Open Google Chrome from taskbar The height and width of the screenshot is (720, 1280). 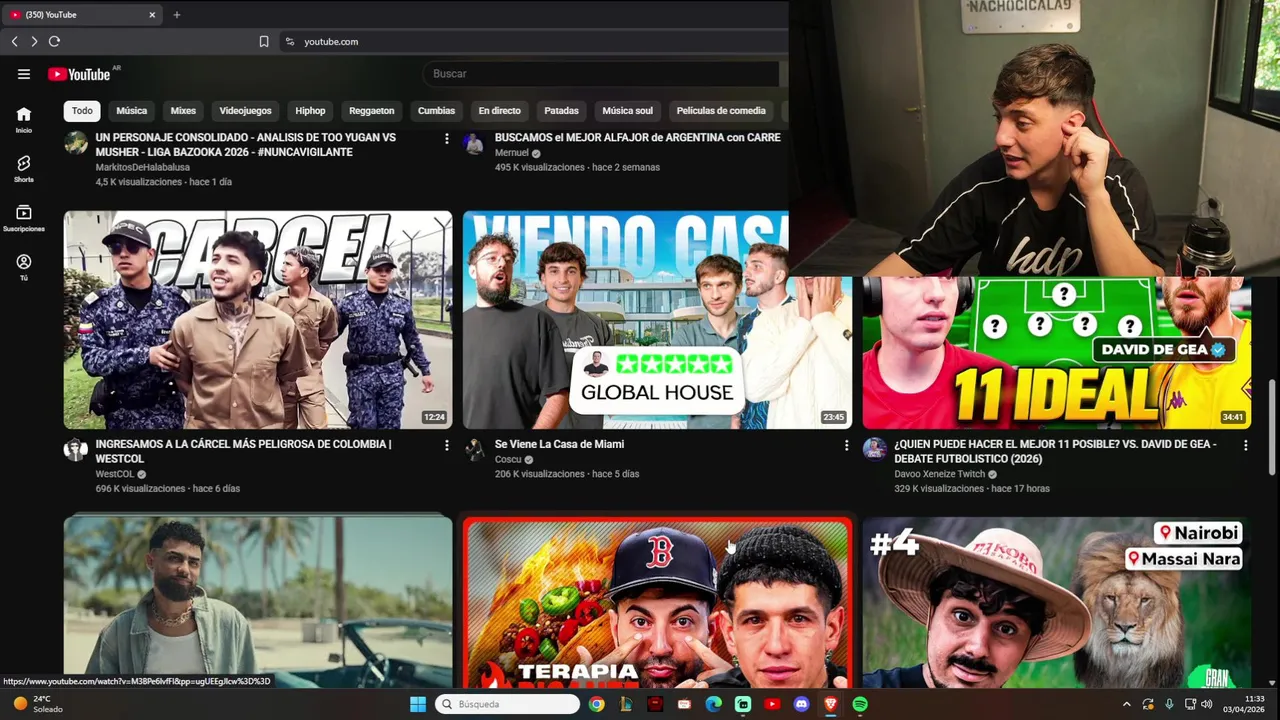(596, 704)
